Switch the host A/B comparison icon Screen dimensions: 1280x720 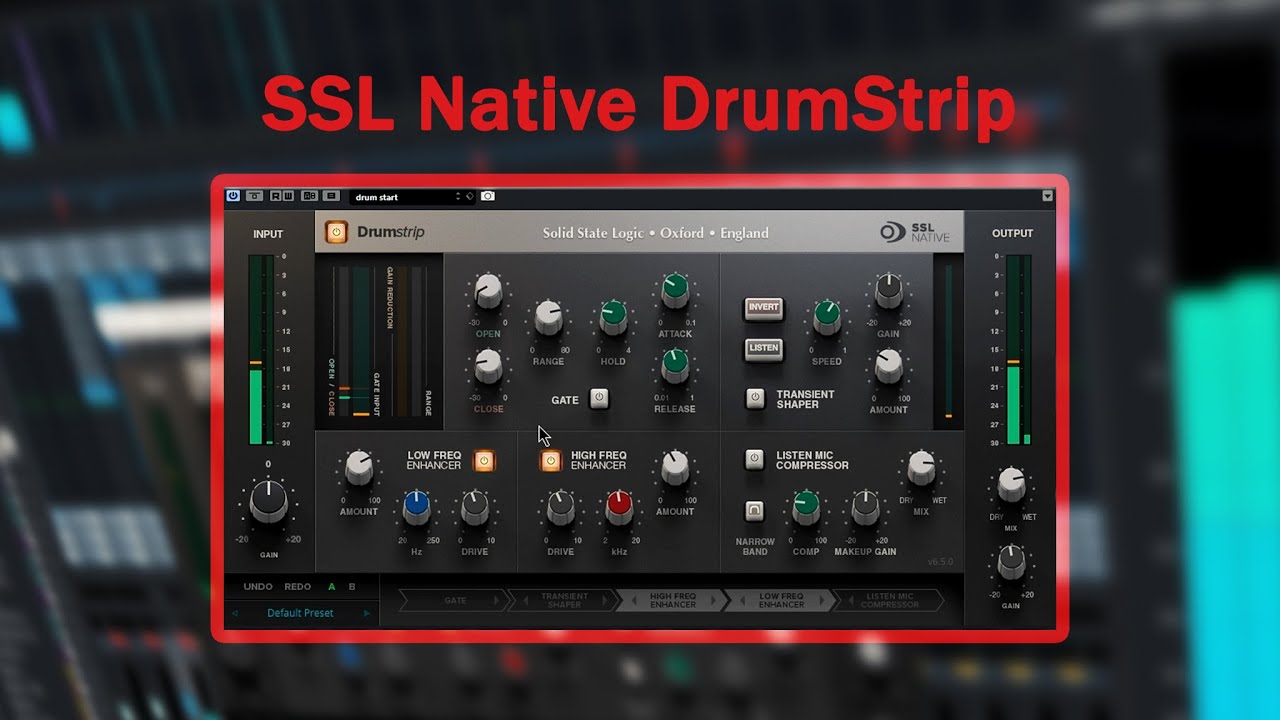click(x=309, y=196)
